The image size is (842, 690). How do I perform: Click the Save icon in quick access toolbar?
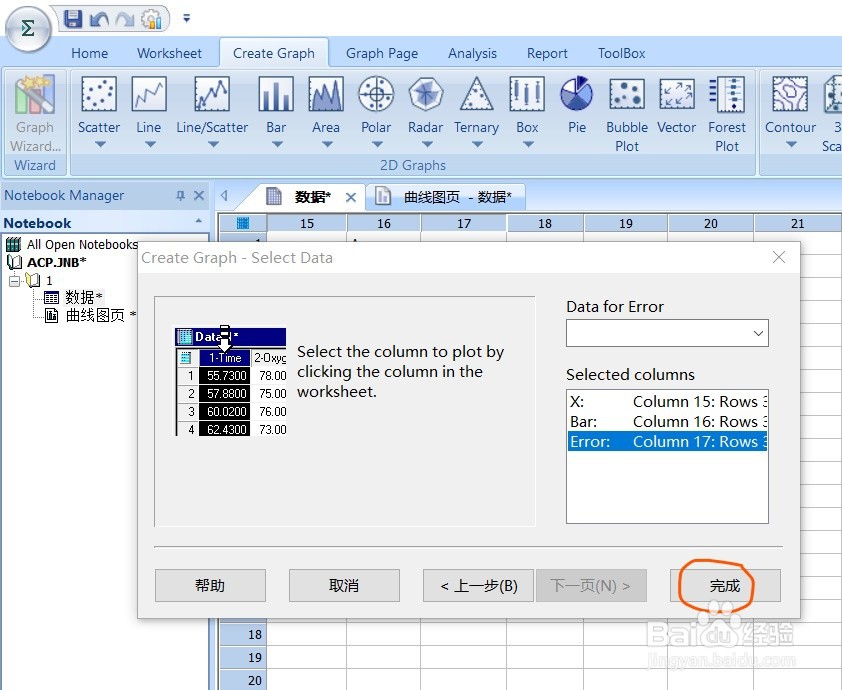coord(73,19)
